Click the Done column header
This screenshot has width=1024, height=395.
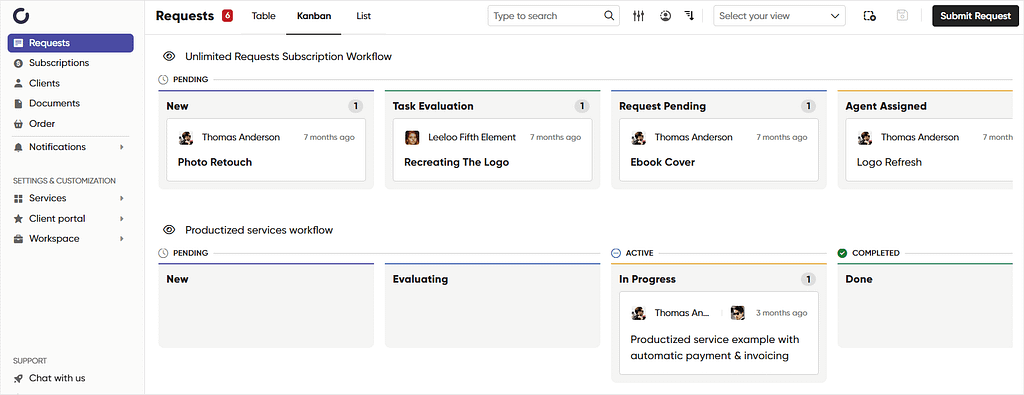(859, 279)
